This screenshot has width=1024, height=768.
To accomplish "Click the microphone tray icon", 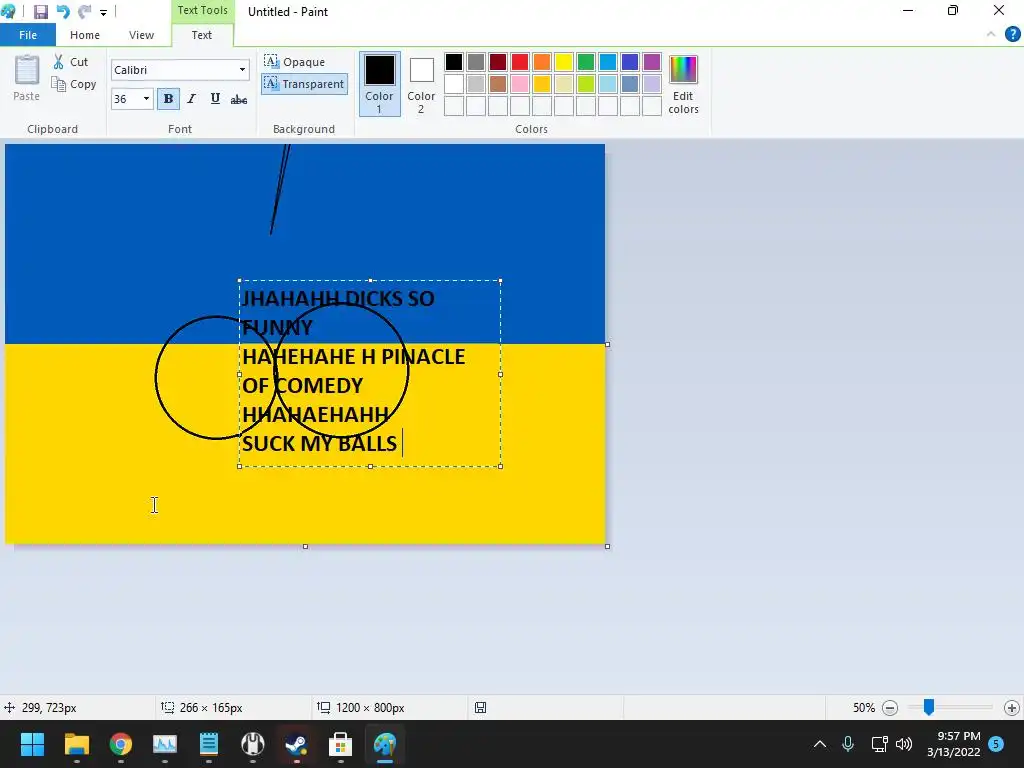I will point(848,744).
